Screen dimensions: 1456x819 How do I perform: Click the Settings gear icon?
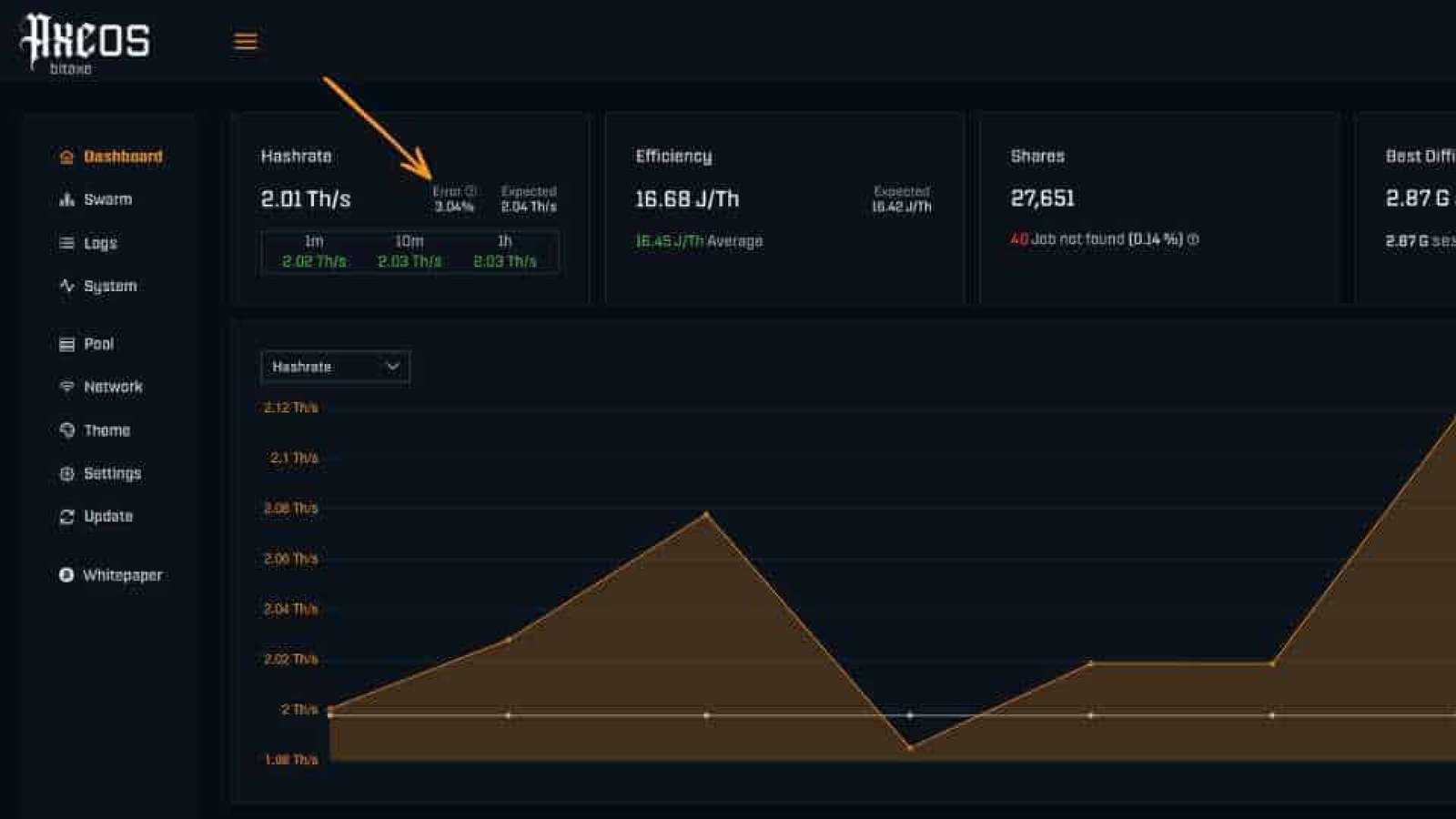coord(65,474)
